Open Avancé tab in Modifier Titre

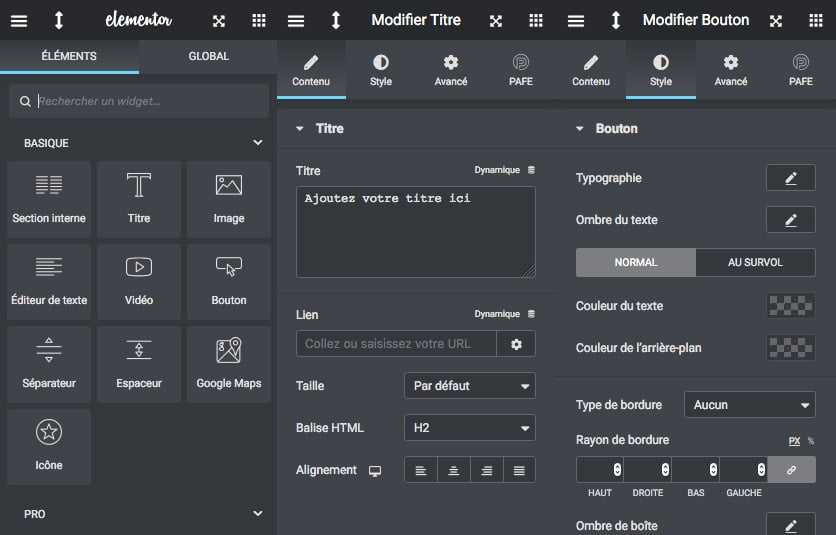(451, 70)
